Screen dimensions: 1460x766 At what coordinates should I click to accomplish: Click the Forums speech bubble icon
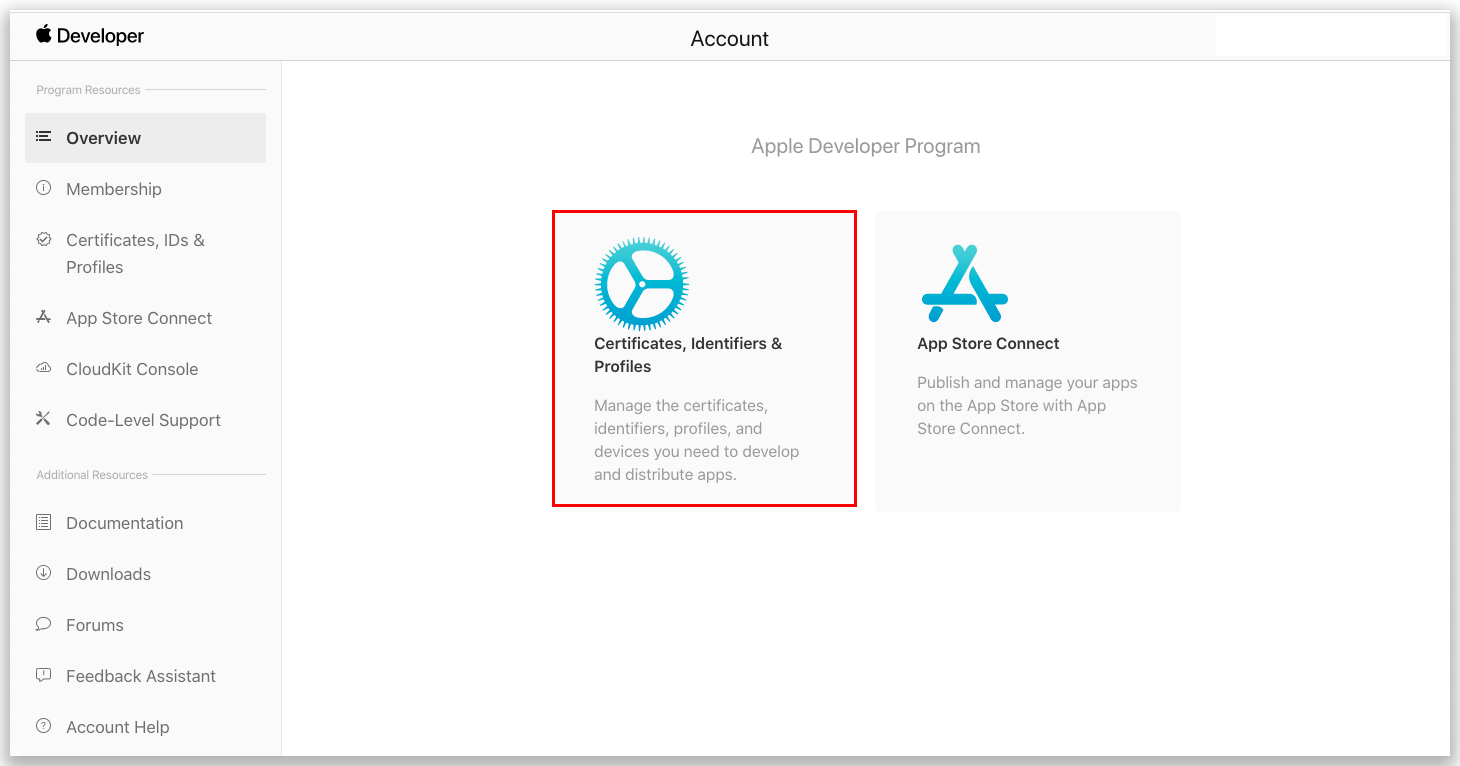point(43,624)
